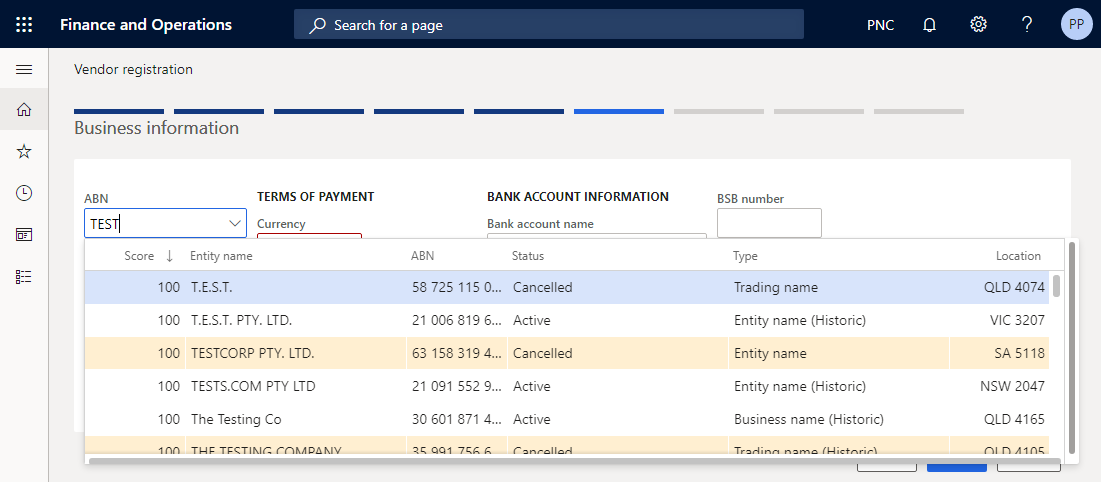Image resolution: width=1101 pixels, height=482 pixels.
Task: Click ABN 21 006 819 cell
Action: click(457, 320)
